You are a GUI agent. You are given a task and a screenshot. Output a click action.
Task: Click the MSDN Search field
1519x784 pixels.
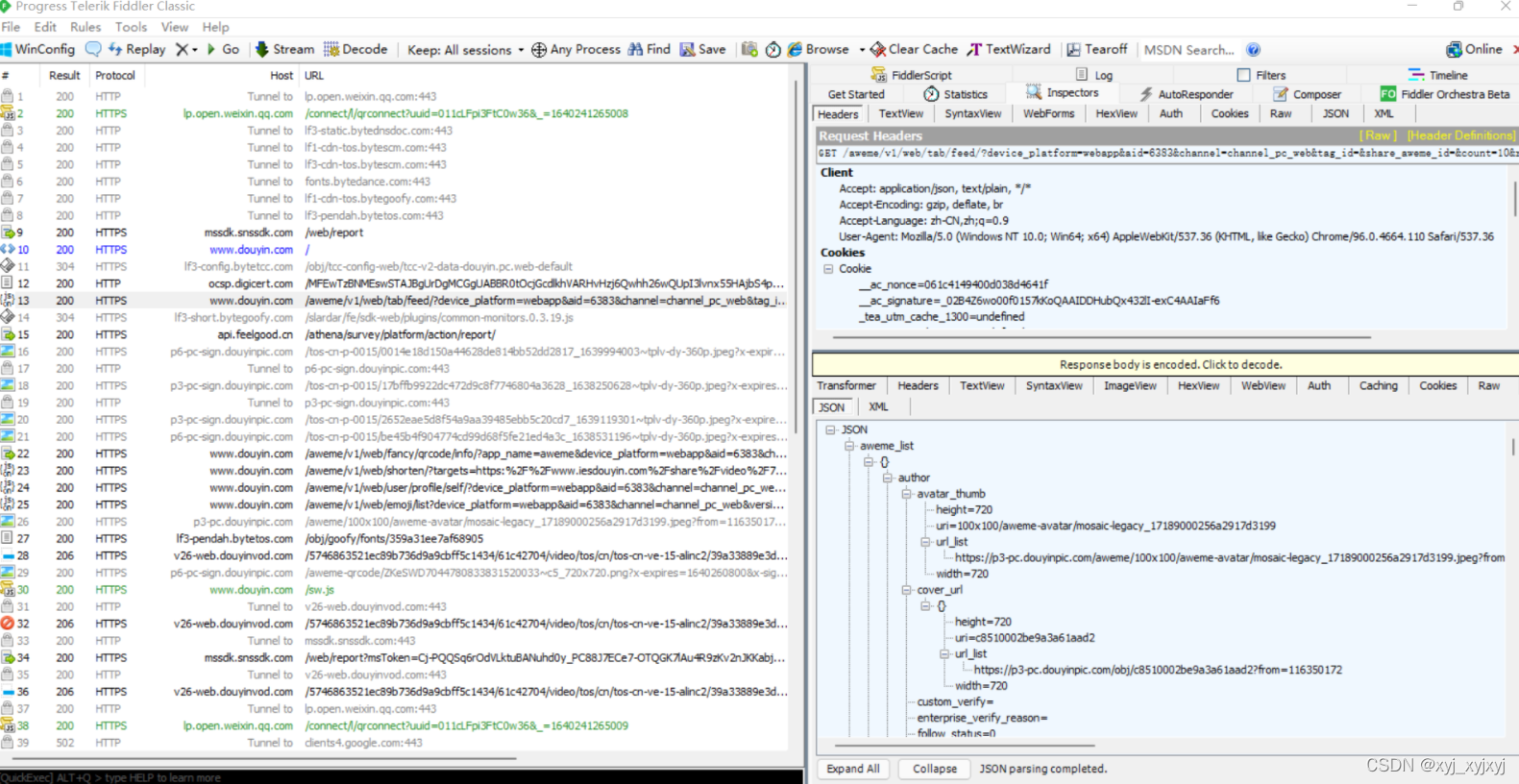[1188, 50]
